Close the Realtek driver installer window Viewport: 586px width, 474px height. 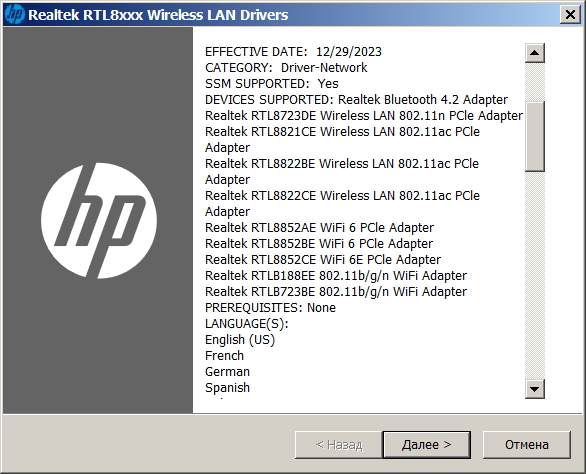point(570,15)
